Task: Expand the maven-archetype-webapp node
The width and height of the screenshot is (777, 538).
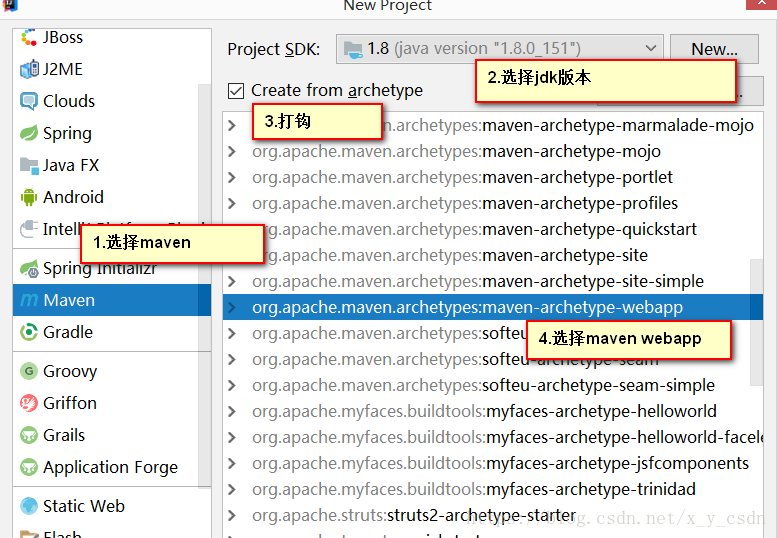Action: point(232,308)
